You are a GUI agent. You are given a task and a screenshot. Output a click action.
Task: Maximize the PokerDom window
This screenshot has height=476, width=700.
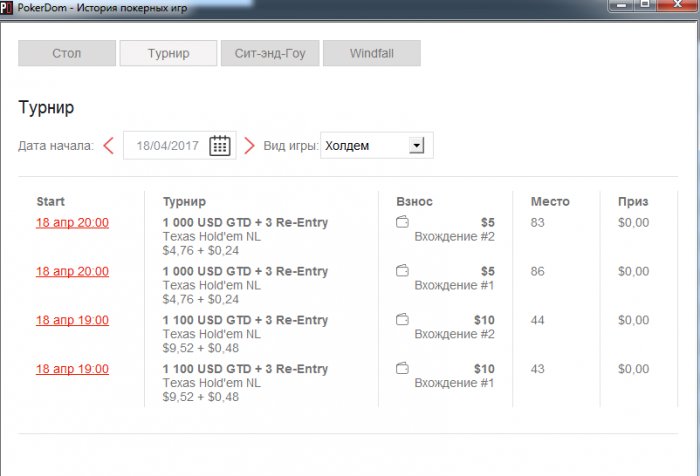coord(645,4)
